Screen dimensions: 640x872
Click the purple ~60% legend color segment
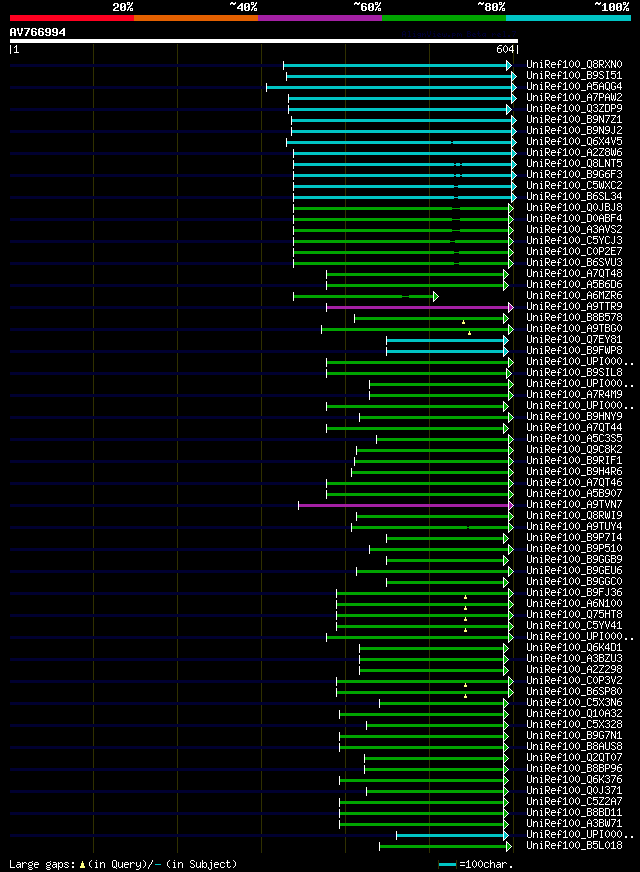click(320, 18)
